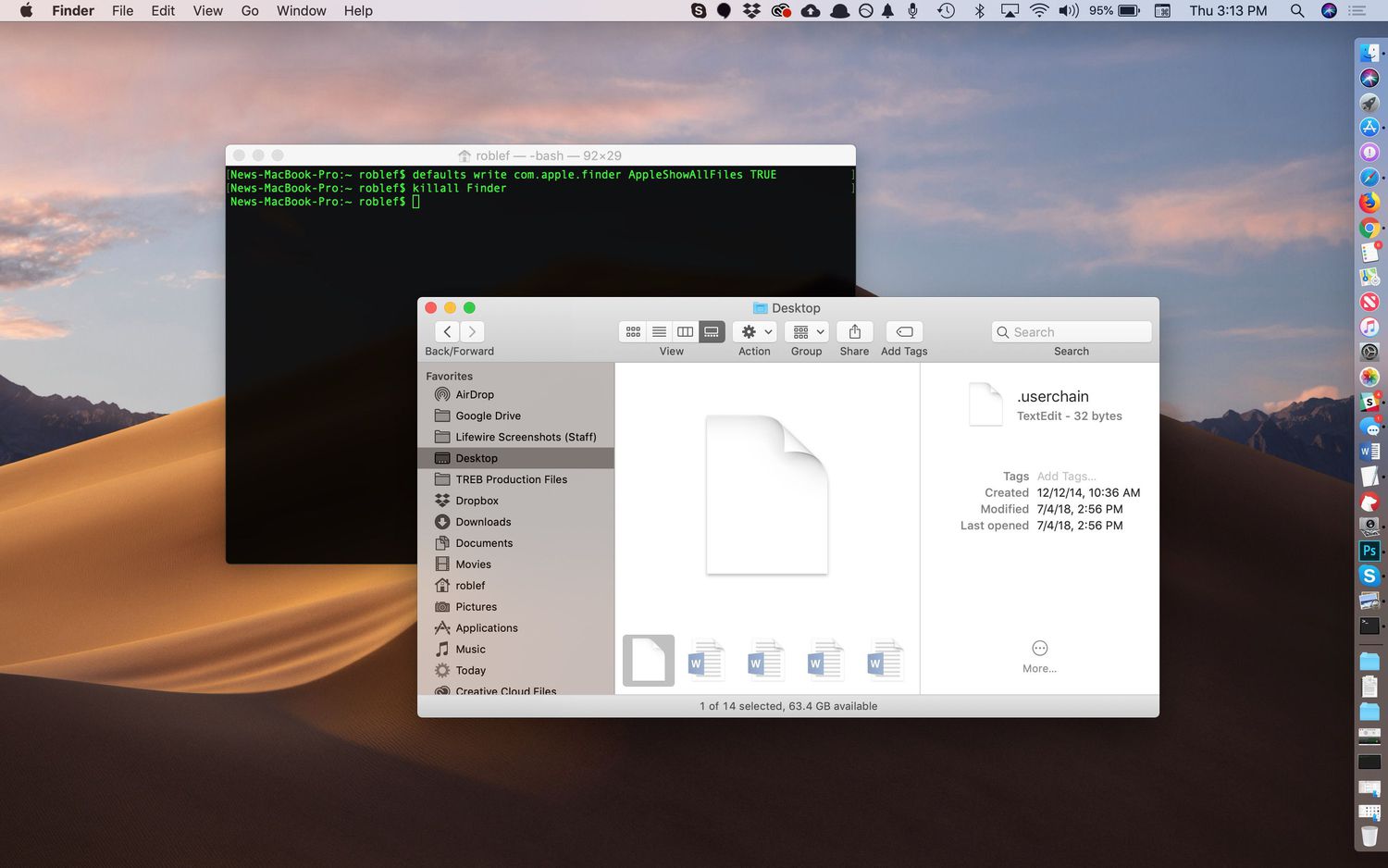Screen dimensions: 1388x868
Task: Open the View menu in menu bar
Action: [x=207, y=11]
